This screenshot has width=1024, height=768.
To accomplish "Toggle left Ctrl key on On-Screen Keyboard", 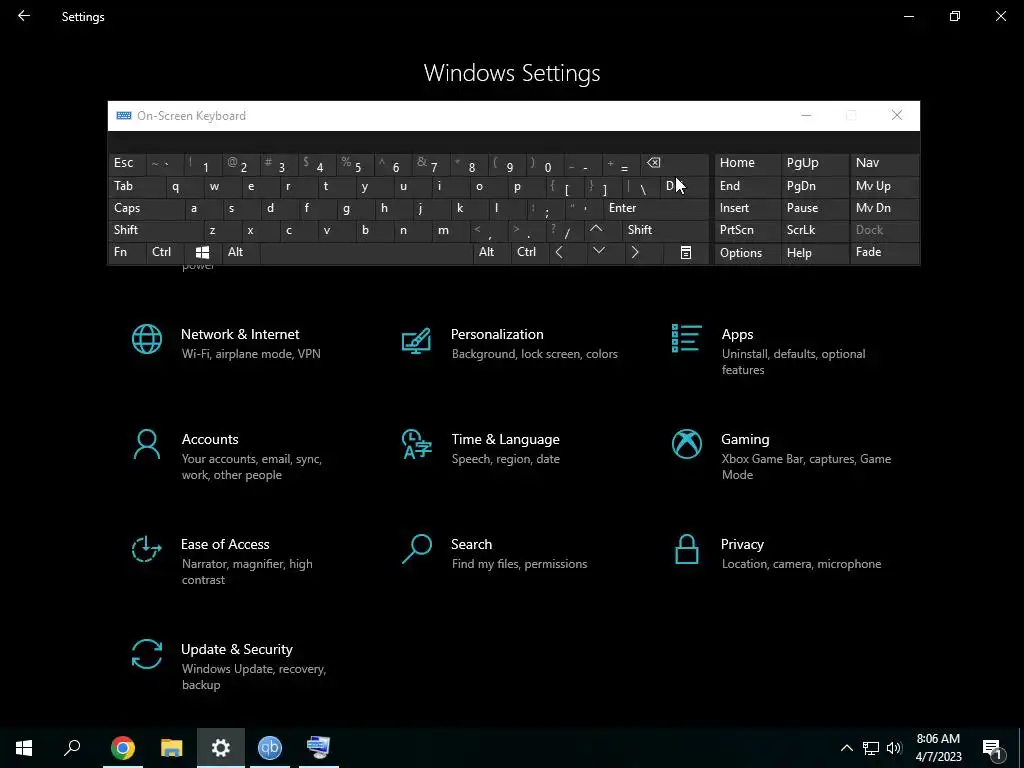I will click(x=165, y=252).
